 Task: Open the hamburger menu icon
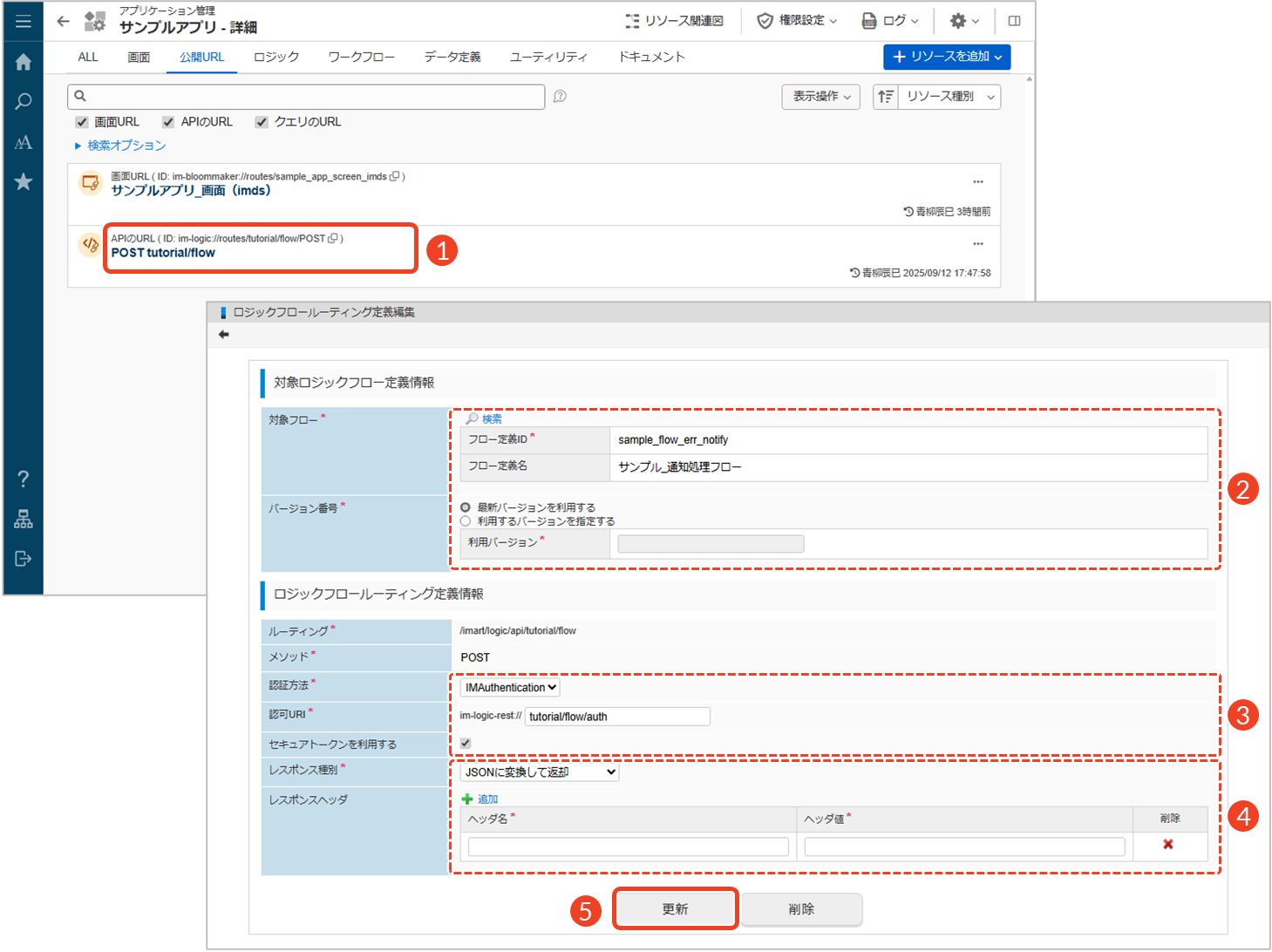click(24, 21)
